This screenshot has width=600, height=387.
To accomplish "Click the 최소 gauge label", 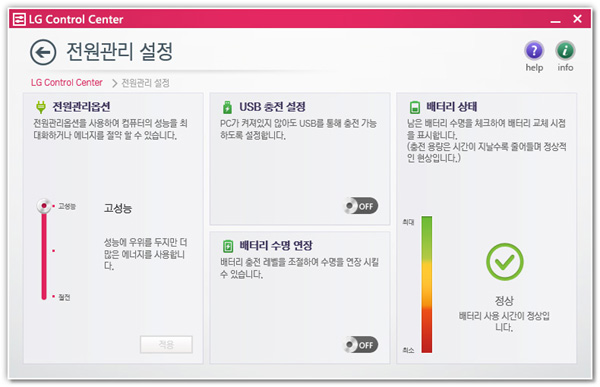I will (x=408, y=350).
